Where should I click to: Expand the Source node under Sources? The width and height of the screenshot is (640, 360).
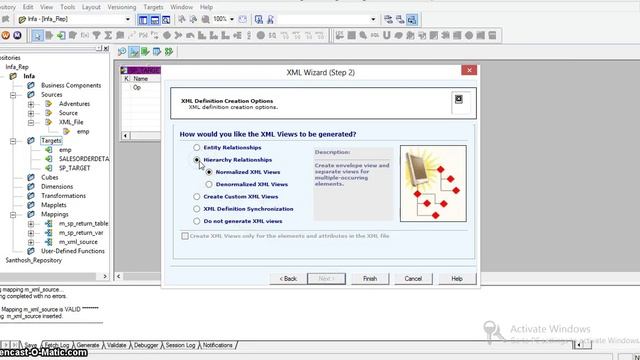point(31,113)
